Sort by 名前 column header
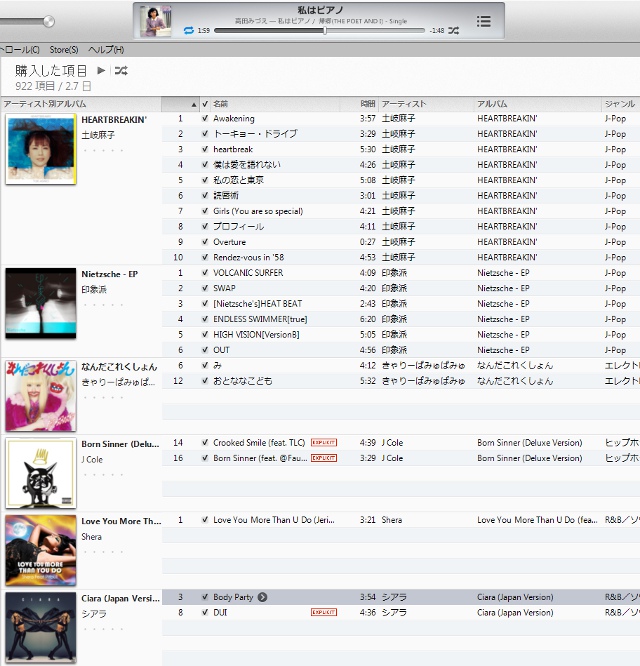 (x=275, y=104)
